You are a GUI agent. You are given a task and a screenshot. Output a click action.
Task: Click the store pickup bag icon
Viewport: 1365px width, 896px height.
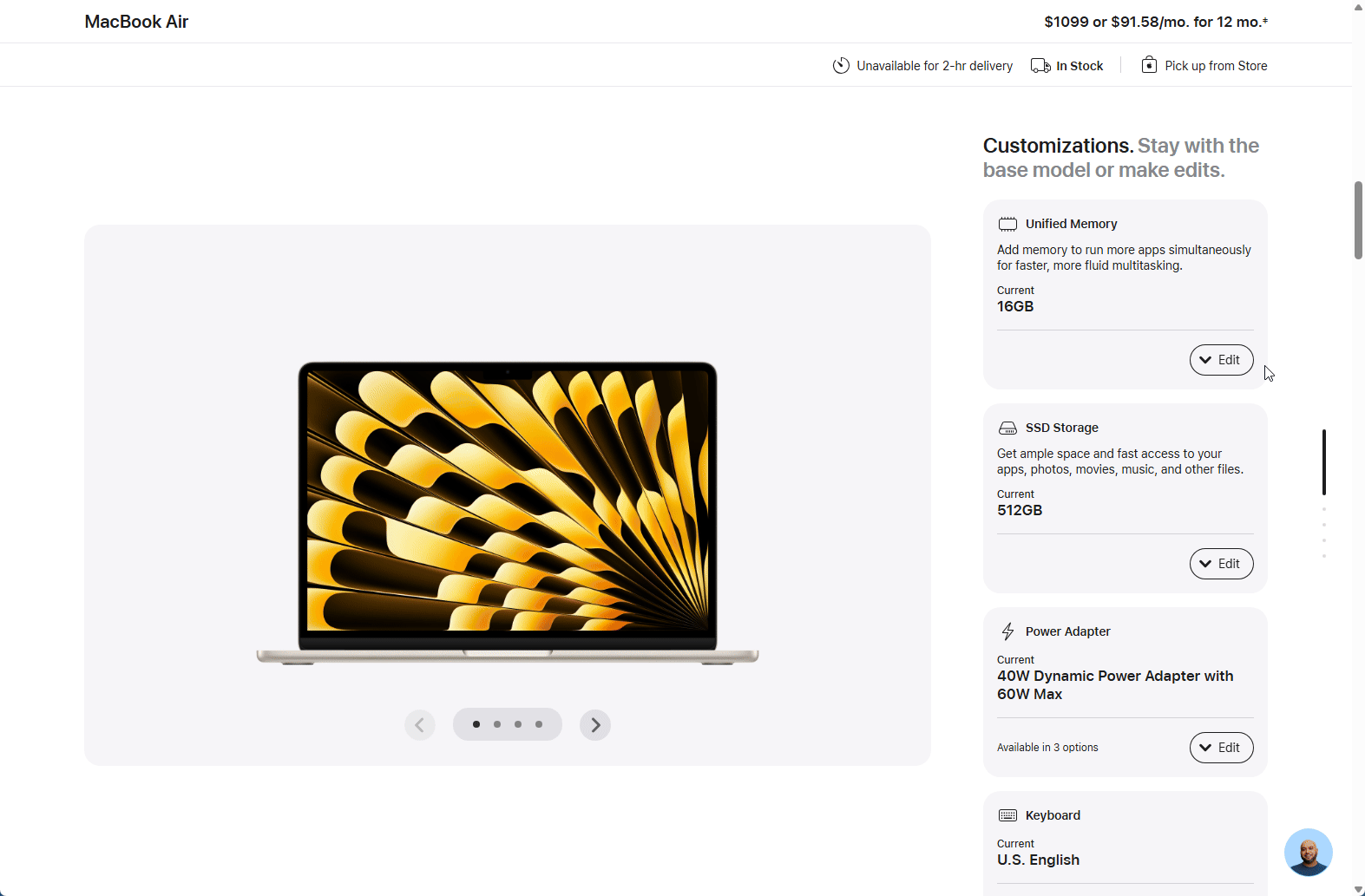1149,65
